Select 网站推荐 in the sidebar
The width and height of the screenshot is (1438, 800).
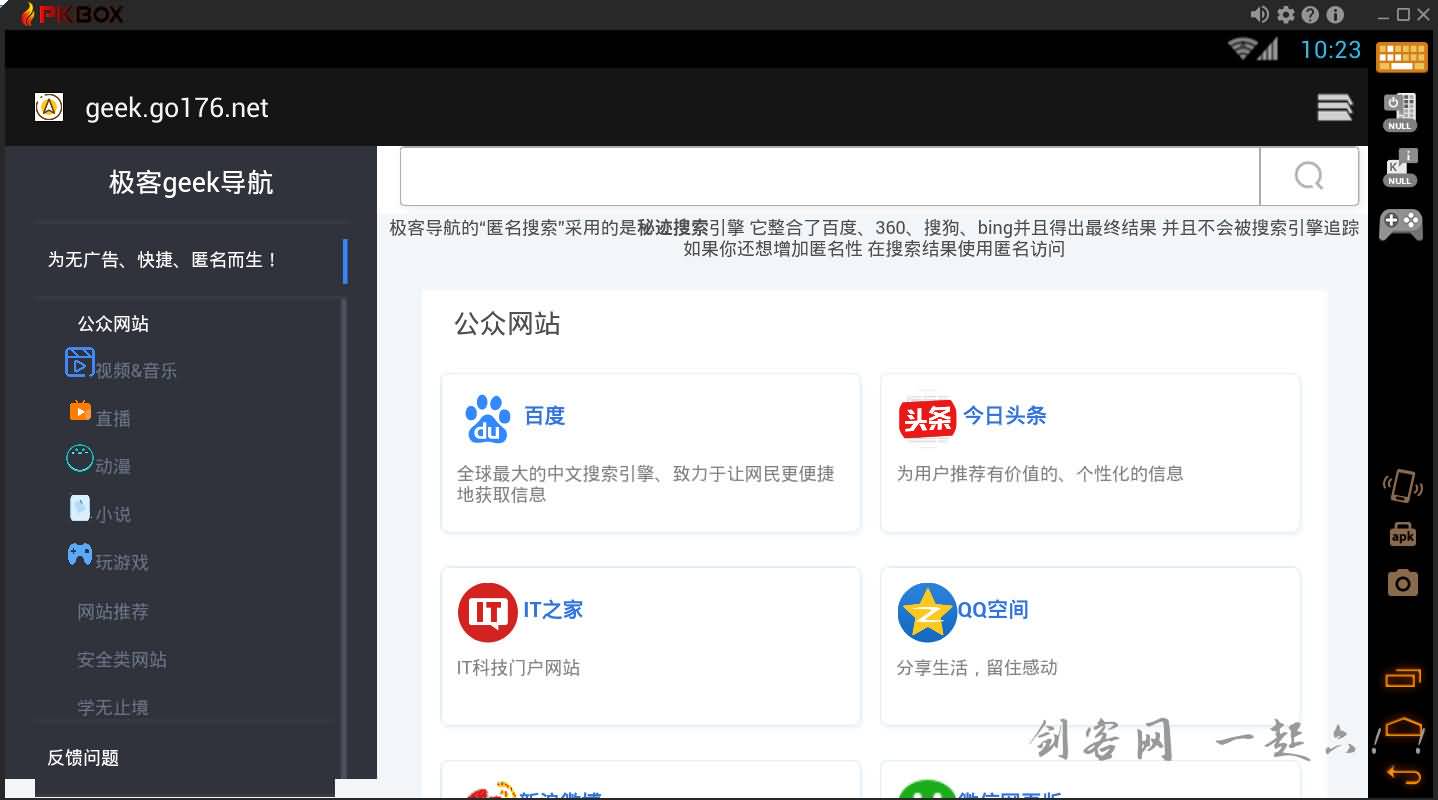(113, 611)
